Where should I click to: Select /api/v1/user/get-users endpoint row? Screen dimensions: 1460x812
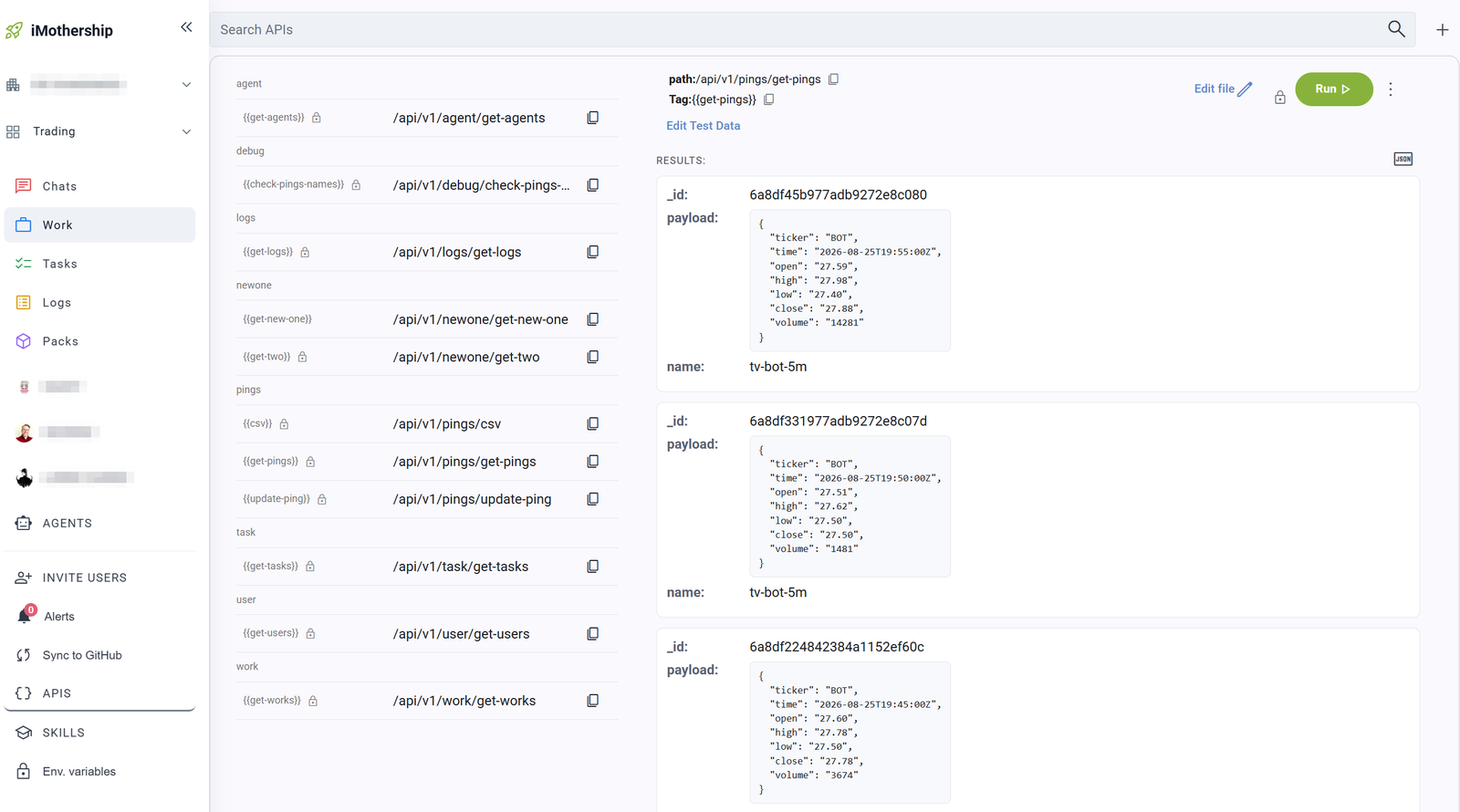click(x=427, y=633)
